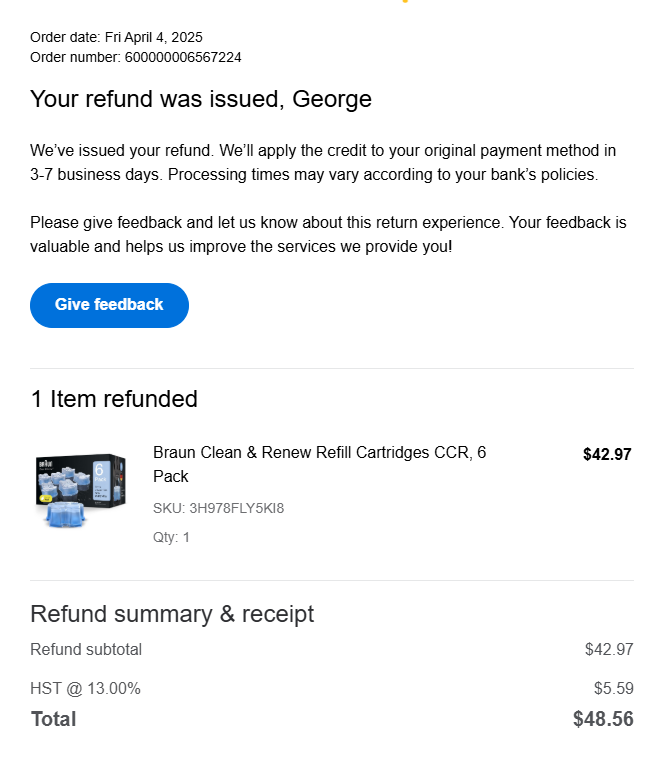Click the SKU 3H978FLY5KI8 text
Screen dimensions: 664x757
click(x=218, y=508)
